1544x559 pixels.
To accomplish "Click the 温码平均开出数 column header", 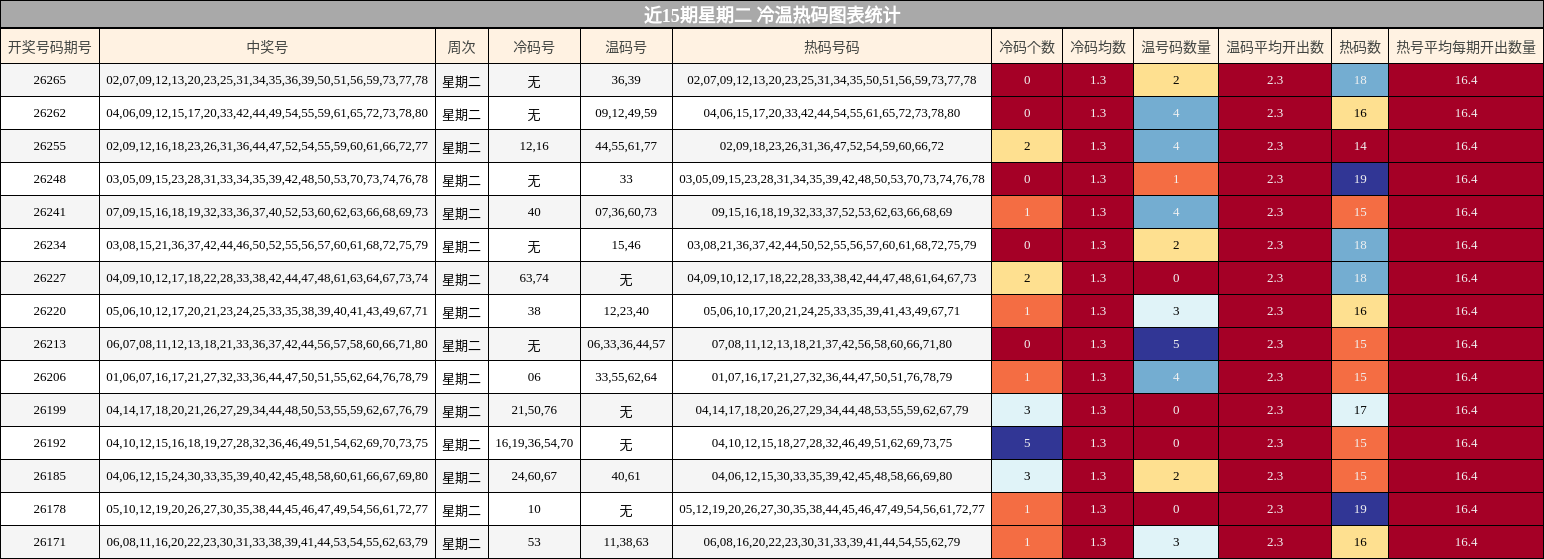I will pyautogui.click(x=1275, y=47).
